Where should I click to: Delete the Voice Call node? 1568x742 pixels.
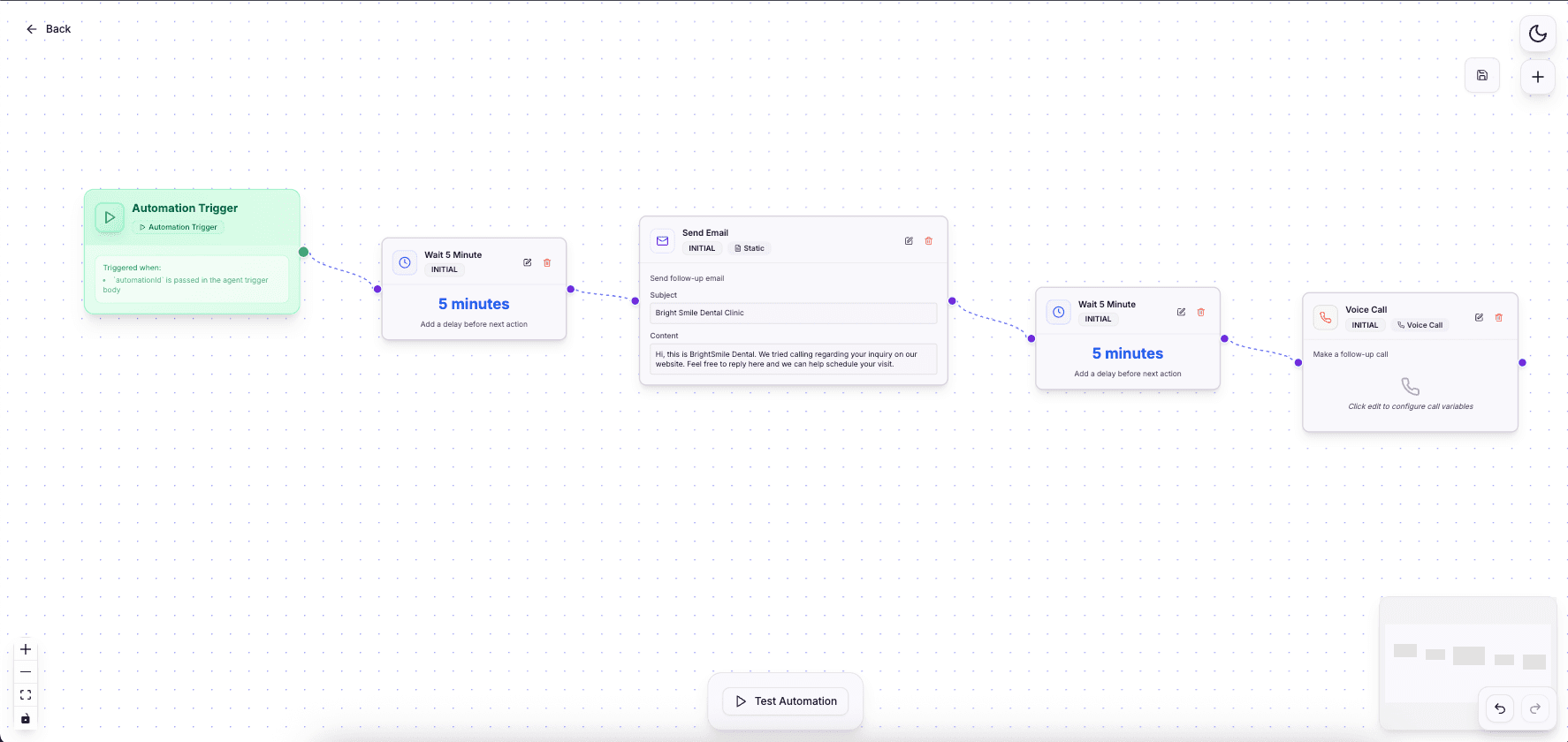(x=1499, y=317)
